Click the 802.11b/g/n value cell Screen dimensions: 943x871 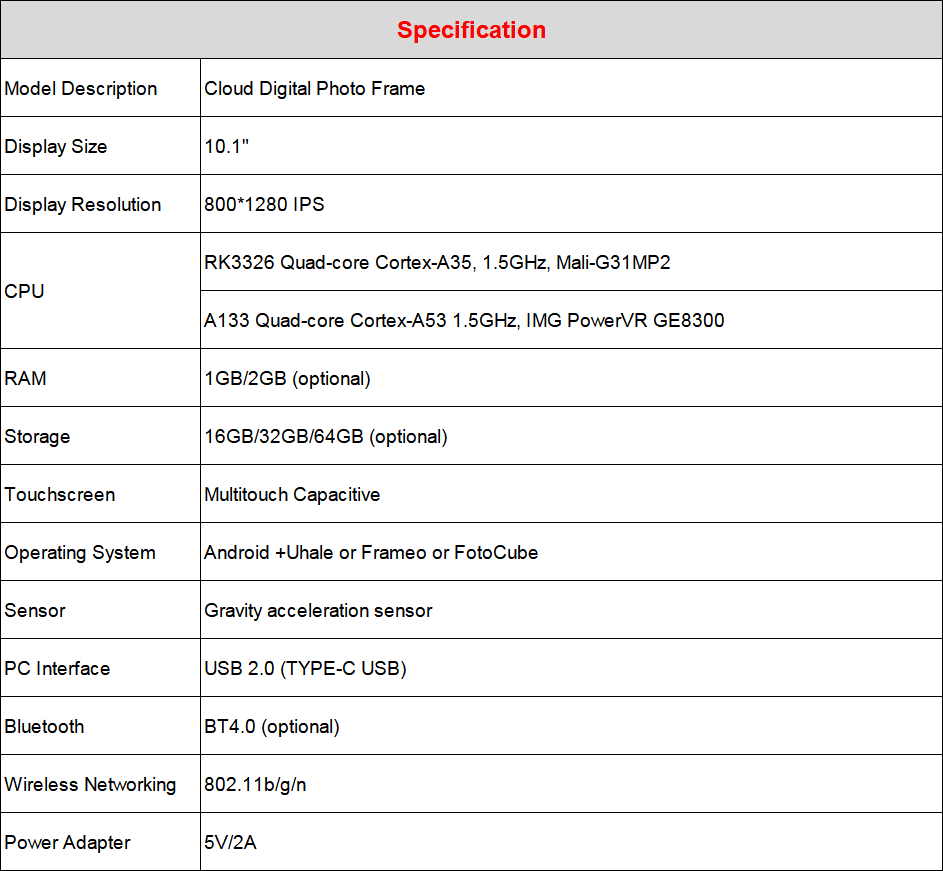coord(255,784)
